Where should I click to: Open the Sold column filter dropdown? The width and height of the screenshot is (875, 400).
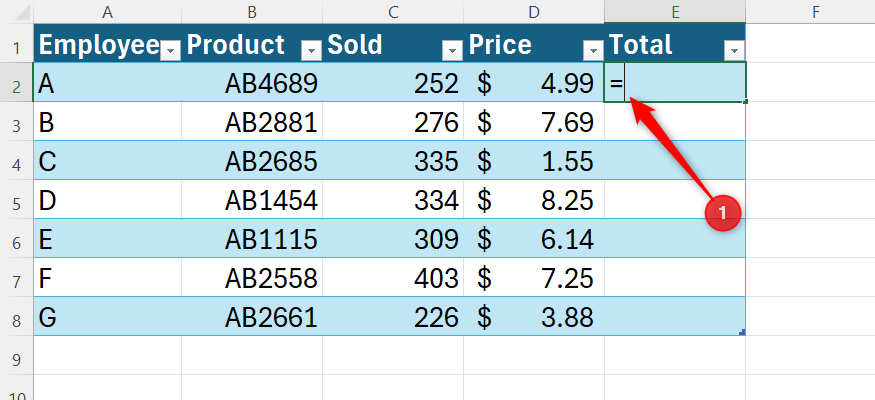(x=453, y=51)
